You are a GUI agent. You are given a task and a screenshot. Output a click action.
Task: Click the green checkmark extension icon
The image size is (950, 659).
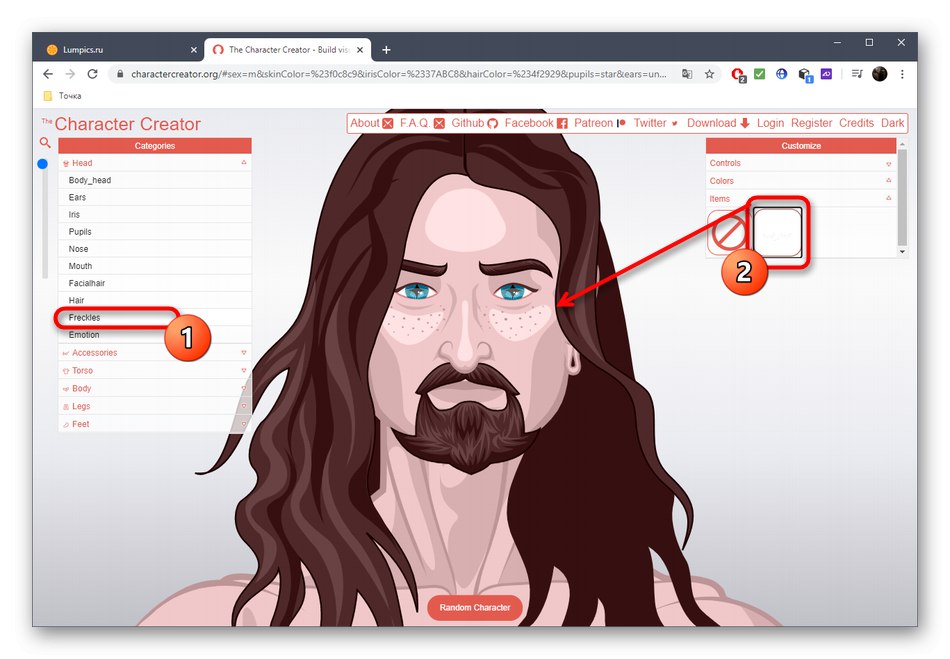[760, 74]
